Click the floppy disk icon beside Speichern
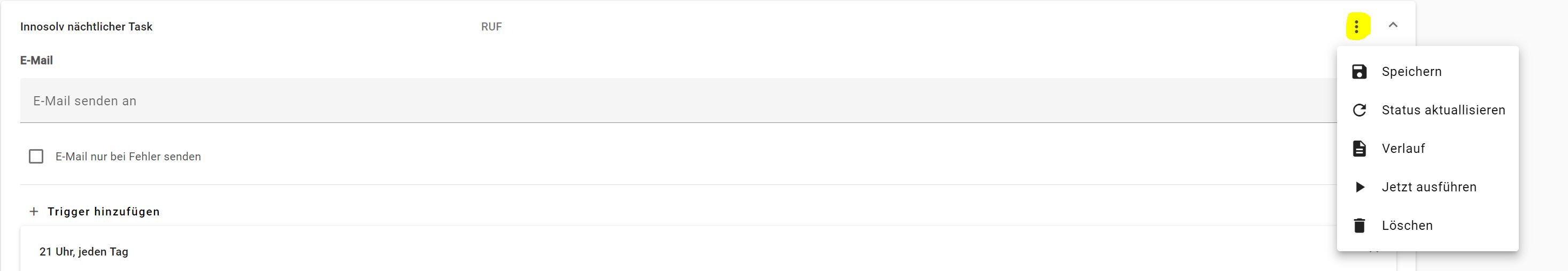Image resolution: width=1568 pixels, height=271 pixels. (1359, 72)
